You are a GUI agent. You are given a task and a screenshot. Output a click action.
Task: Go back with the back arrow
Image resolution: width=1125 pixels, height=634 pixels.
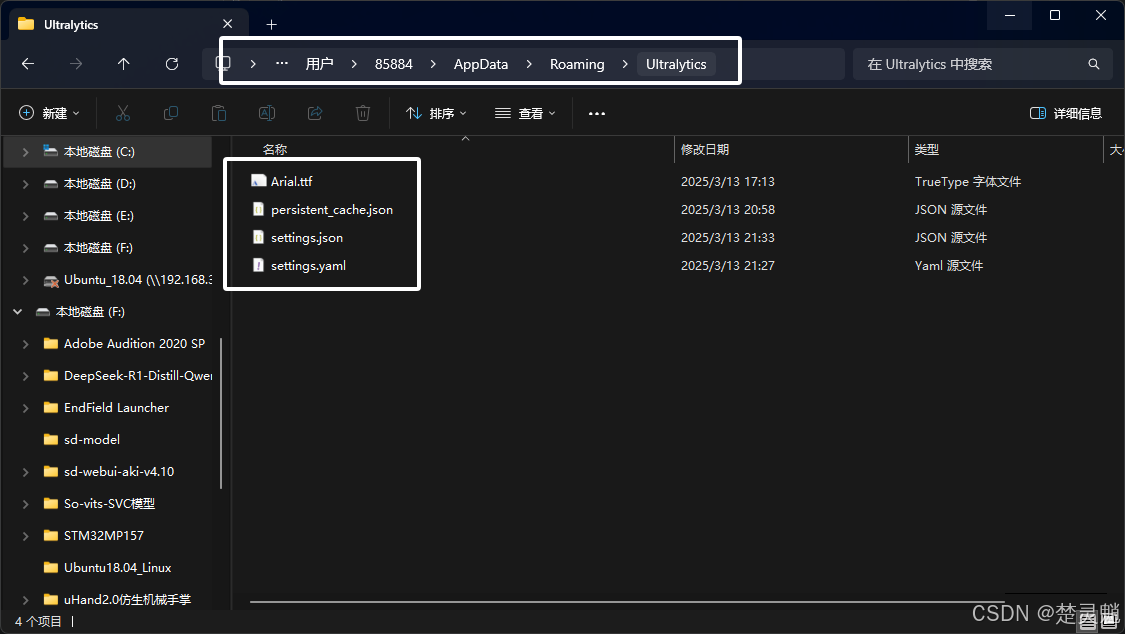click(28, 64)
